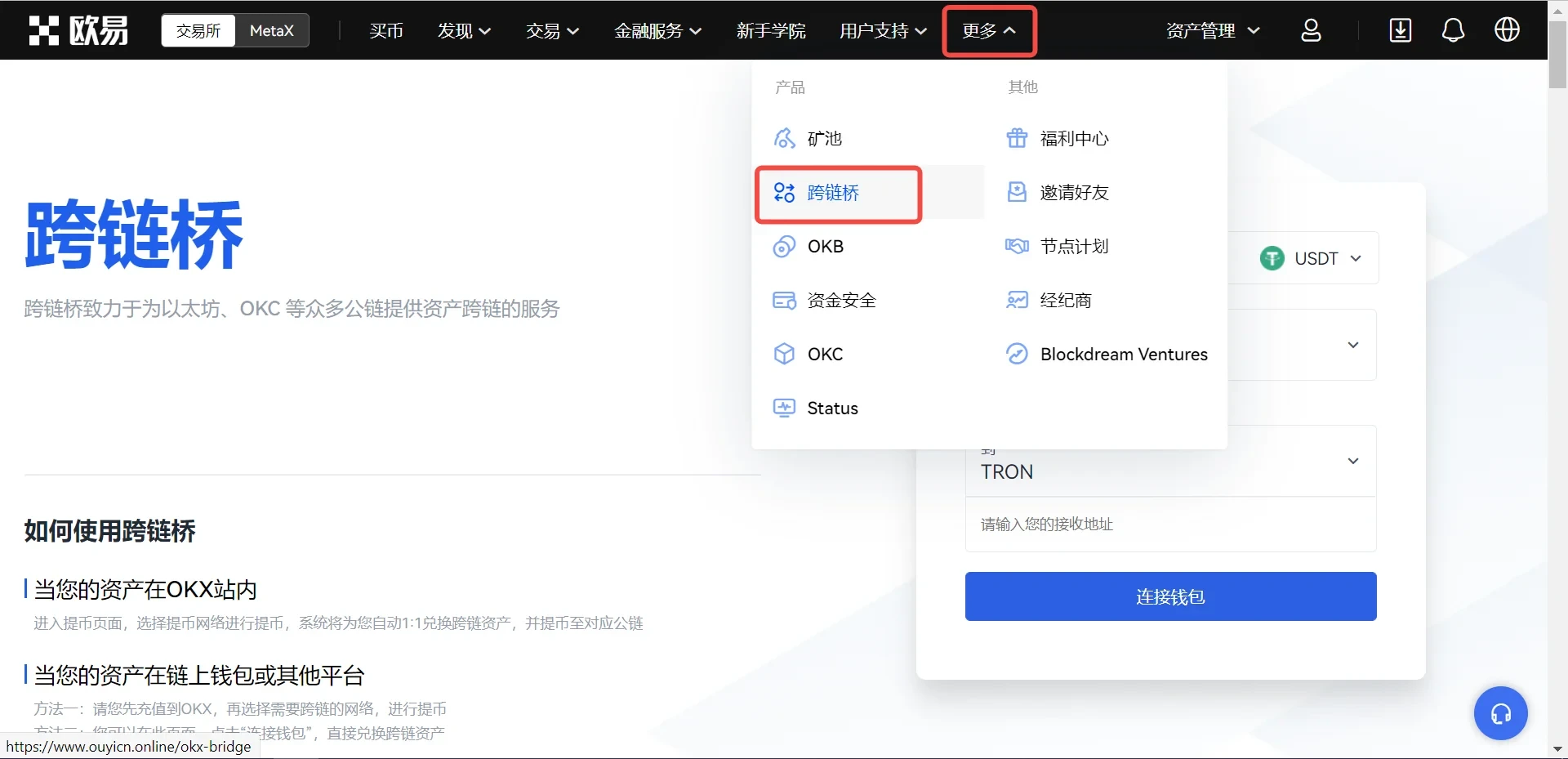Click the 节点计划 handshake icon
This screenshot has width=1568, height=759.
pos(1017,246)
